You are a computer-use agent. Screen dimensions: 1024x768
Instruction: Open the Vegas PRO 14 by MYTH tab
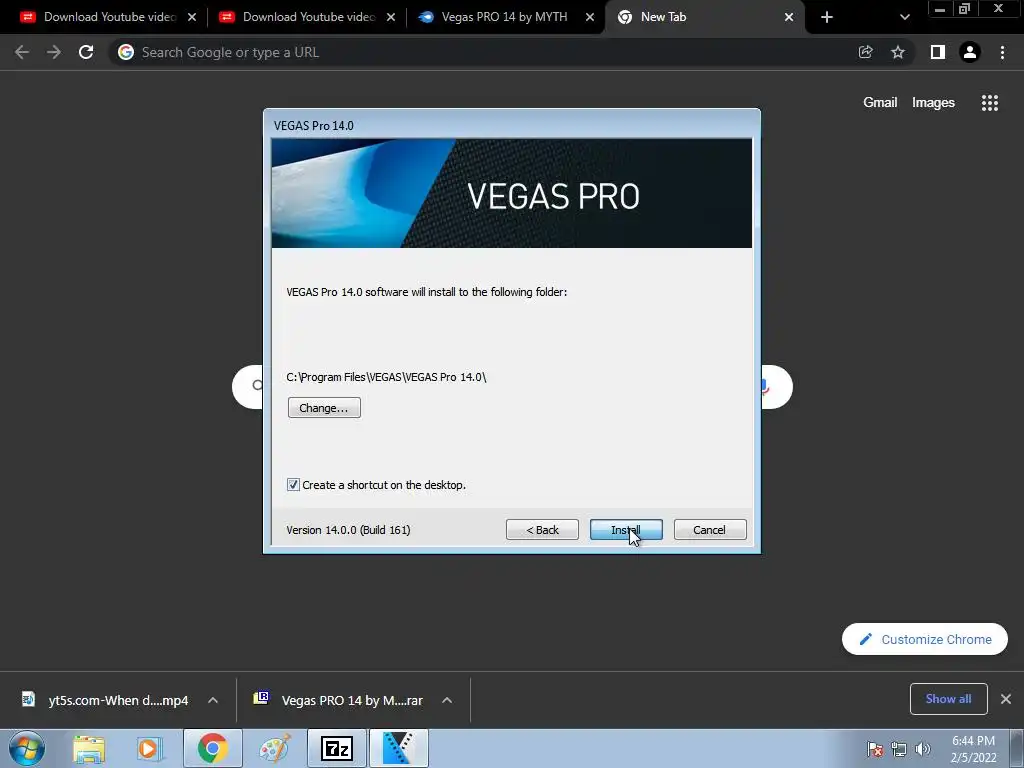[504, 17]
